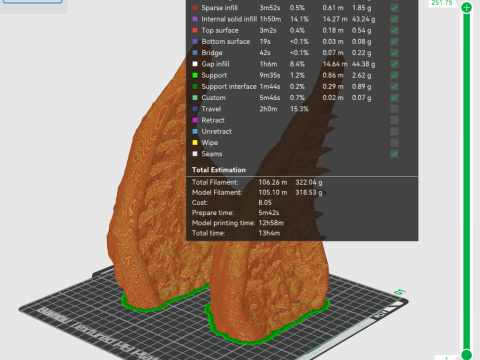
Task: Select the Bridge label
Action: [x=212, y=53]
